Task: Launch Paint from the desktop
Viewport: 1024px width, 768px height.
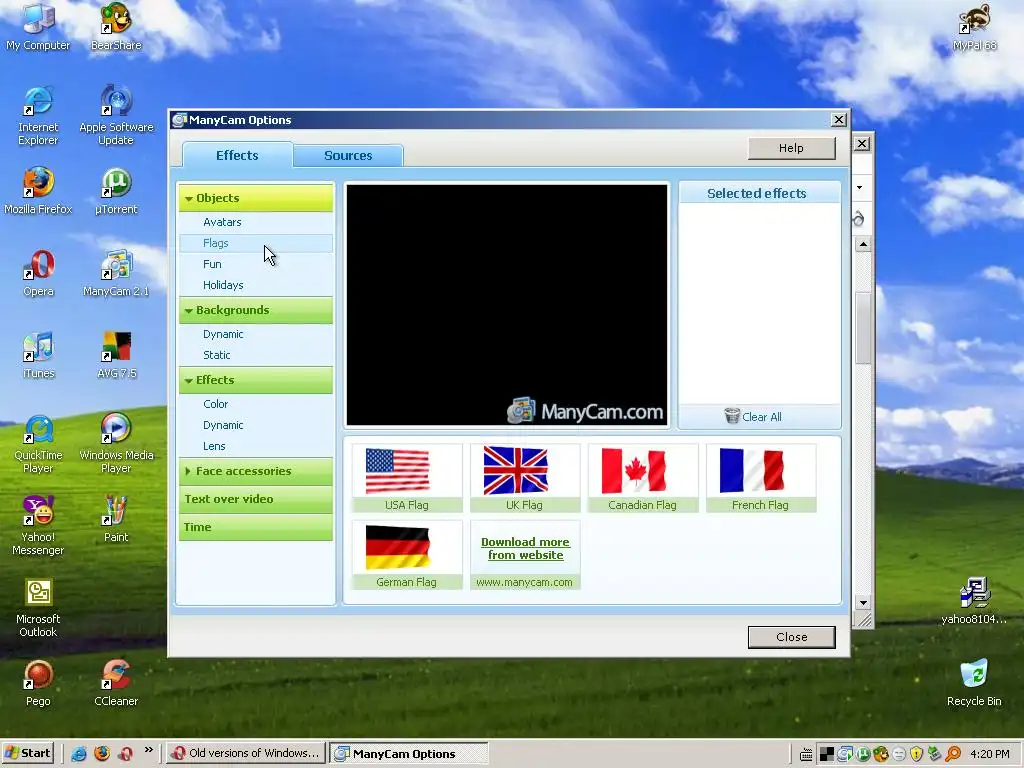Action: [x=116, y=519]
